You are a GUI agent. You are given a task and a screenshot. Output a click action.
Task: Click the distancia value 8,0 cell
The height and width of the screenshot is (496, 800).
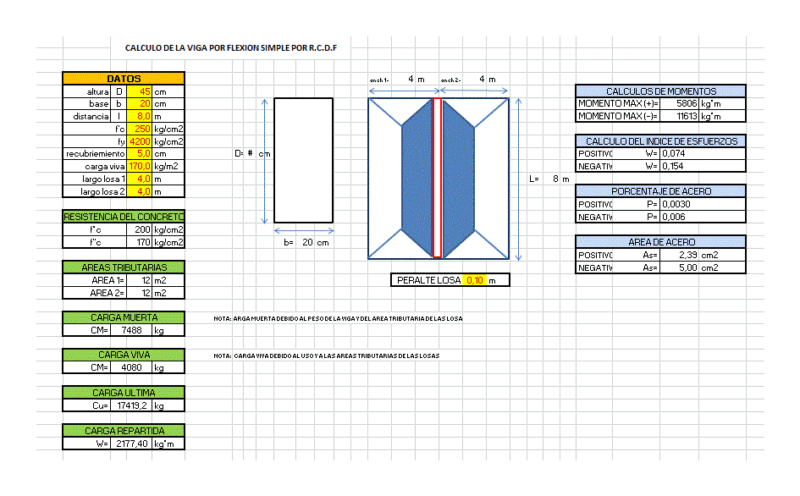coord(139,116)
